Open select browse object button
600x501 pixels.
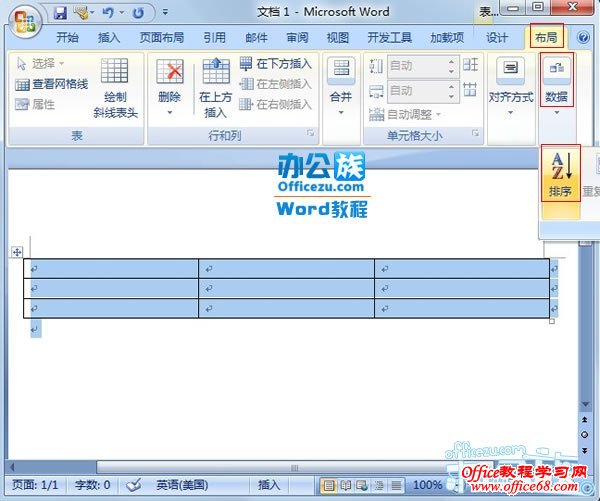pos(585,435)
